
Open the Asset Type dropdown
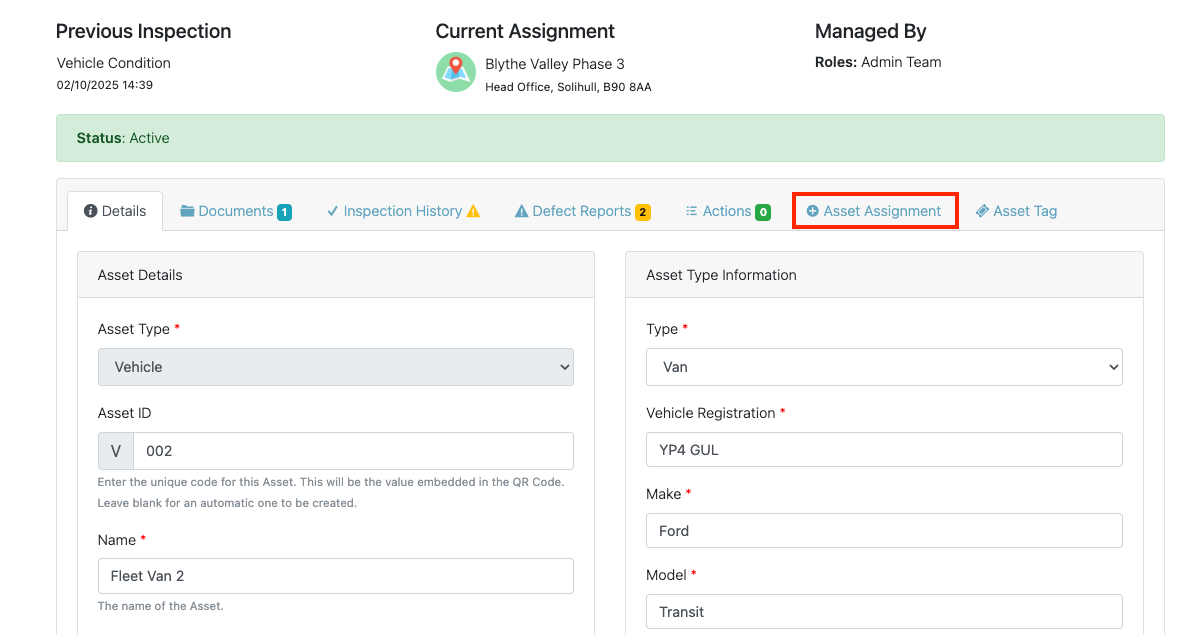tap(335, 367)
